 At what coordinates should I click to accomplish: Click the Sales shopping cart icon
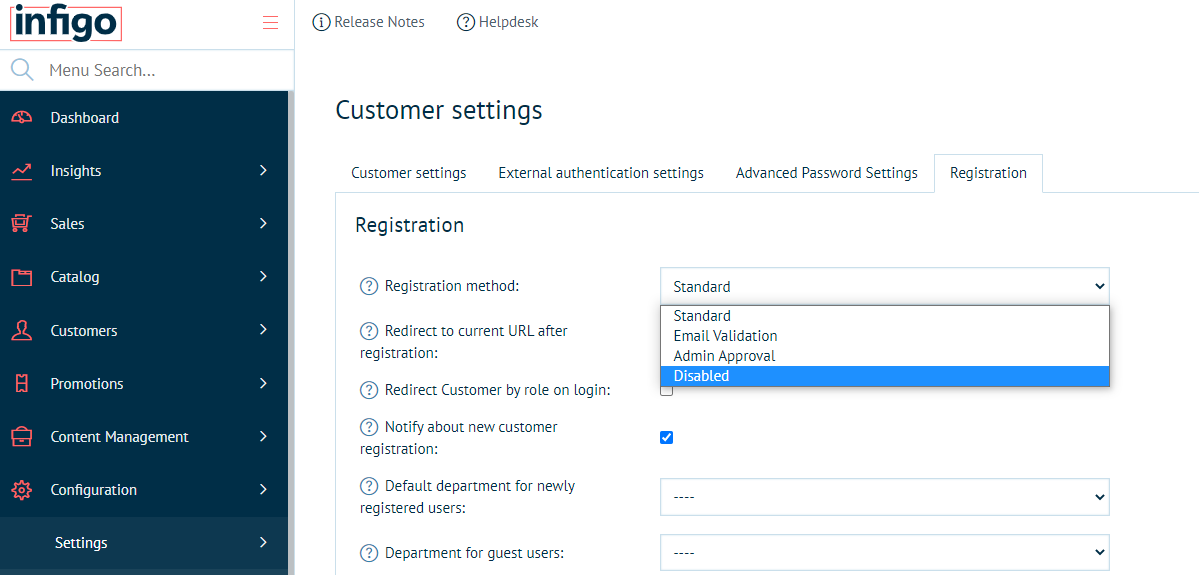click(x=22, y=224)
